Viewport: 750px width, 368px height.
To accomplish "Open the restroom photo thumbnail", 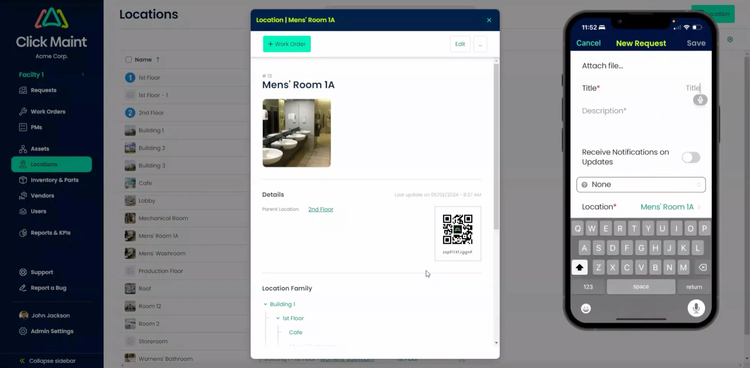I will [297, 133].
